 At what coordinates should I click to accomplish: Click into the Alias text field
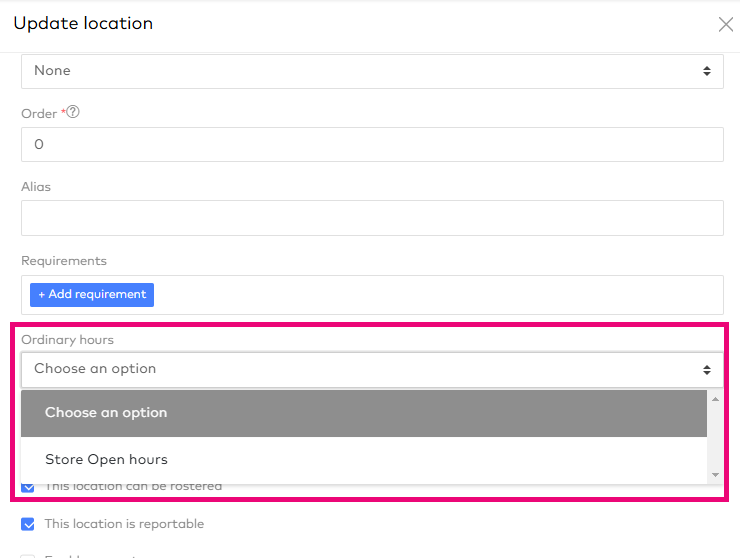[372, 218]
